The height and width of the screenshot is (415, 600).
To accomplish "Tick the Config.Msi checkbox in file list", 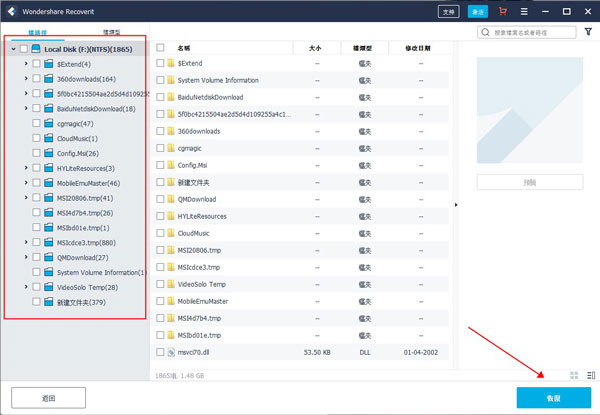I will click(x=160, y=165).
